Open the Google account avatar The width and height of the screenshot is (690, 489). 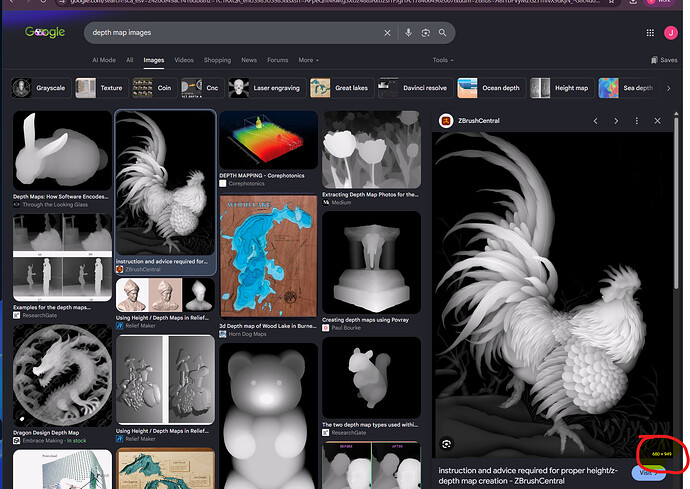671,33
